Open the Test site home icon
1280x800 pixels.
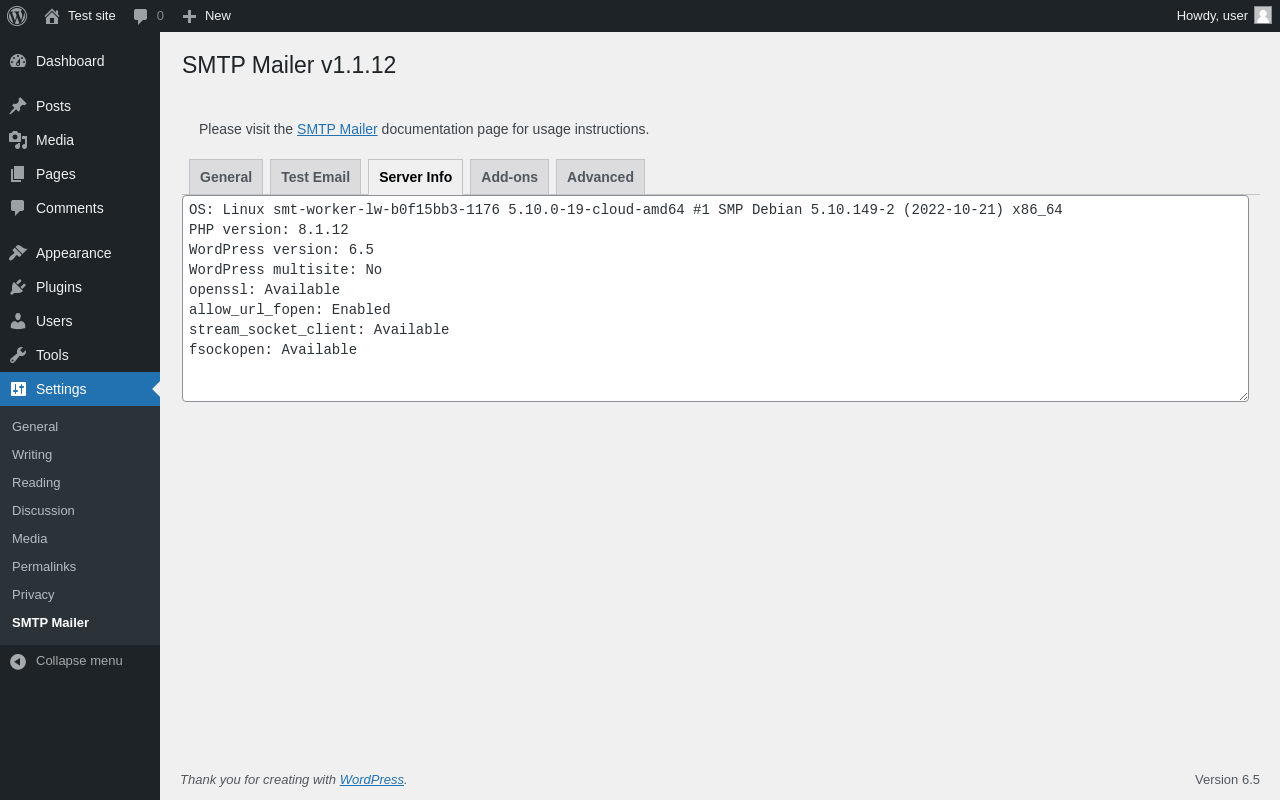pos(52,16)
